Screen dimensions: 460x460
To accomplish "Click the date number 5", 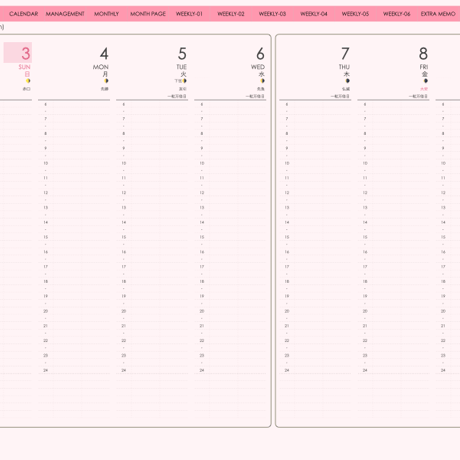I will click(182, 53).
